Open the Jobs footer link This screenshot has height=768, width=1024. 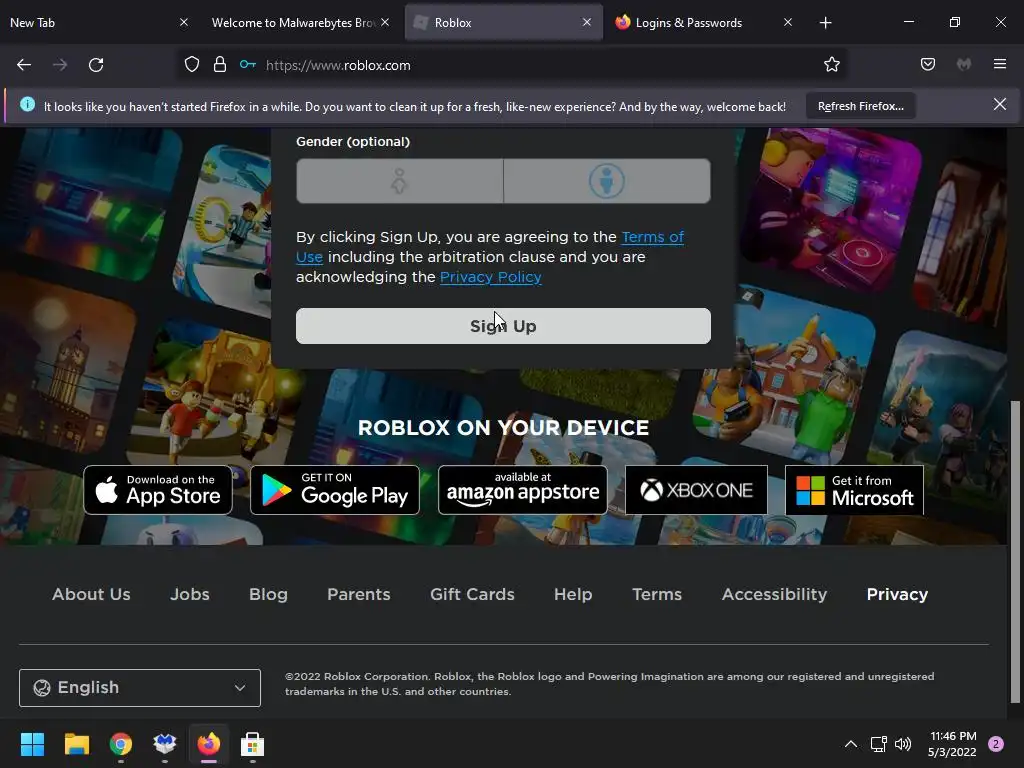pos(190,594)
